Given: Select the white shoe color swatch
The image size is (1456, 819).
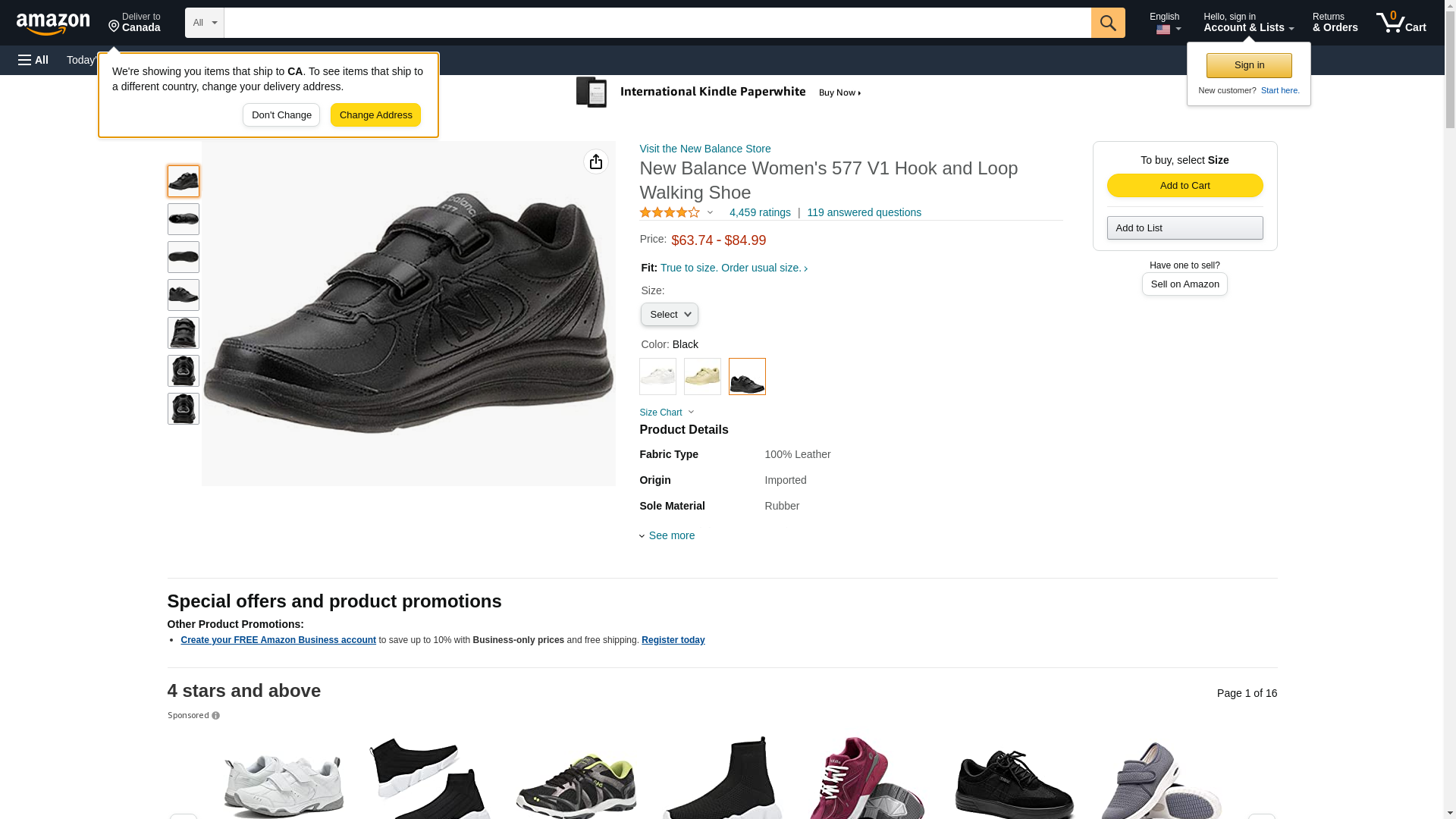Looking at the screenshot, I should pos(657,376).
